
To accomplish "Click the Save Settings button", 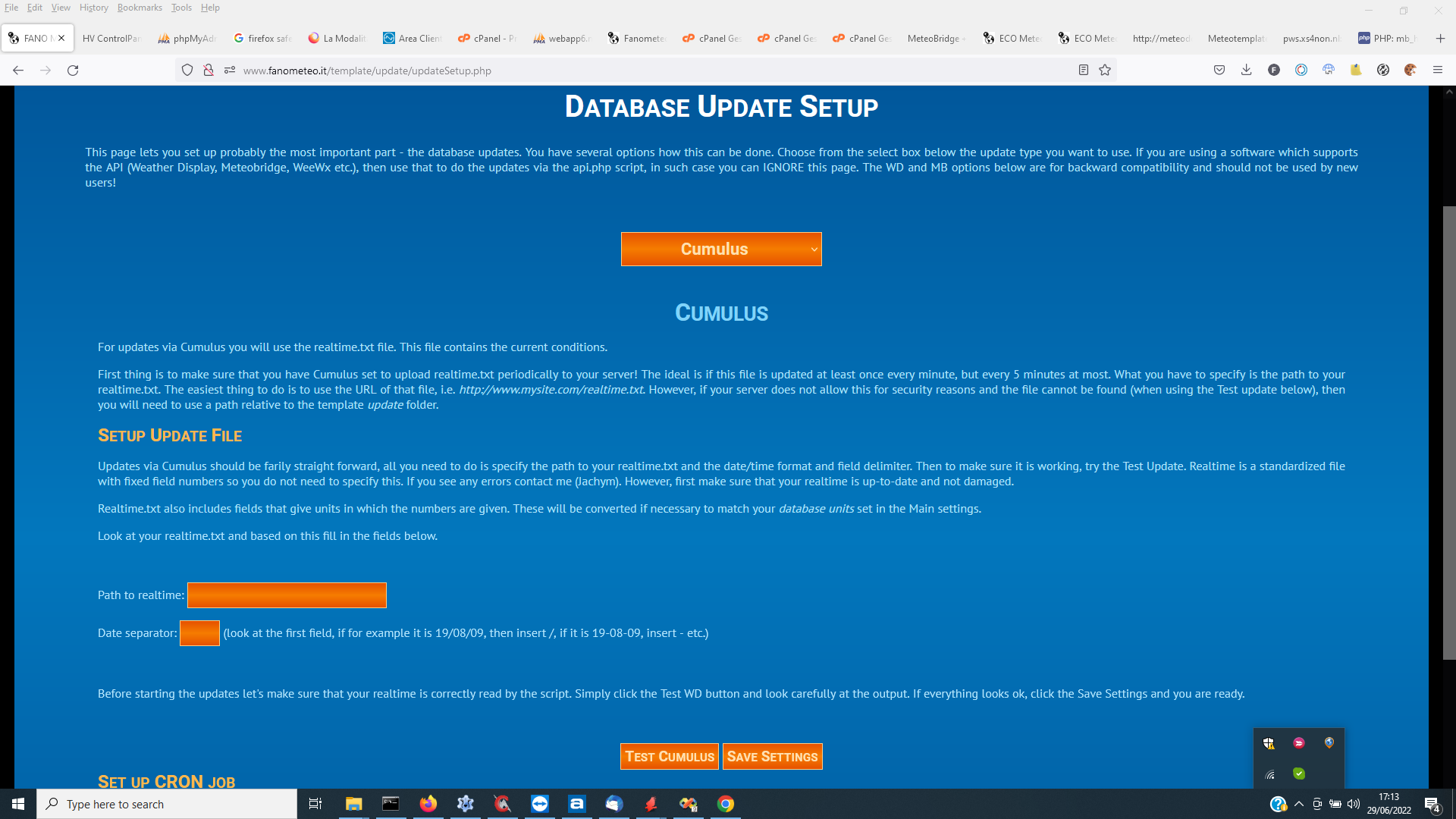I will 773,756.
